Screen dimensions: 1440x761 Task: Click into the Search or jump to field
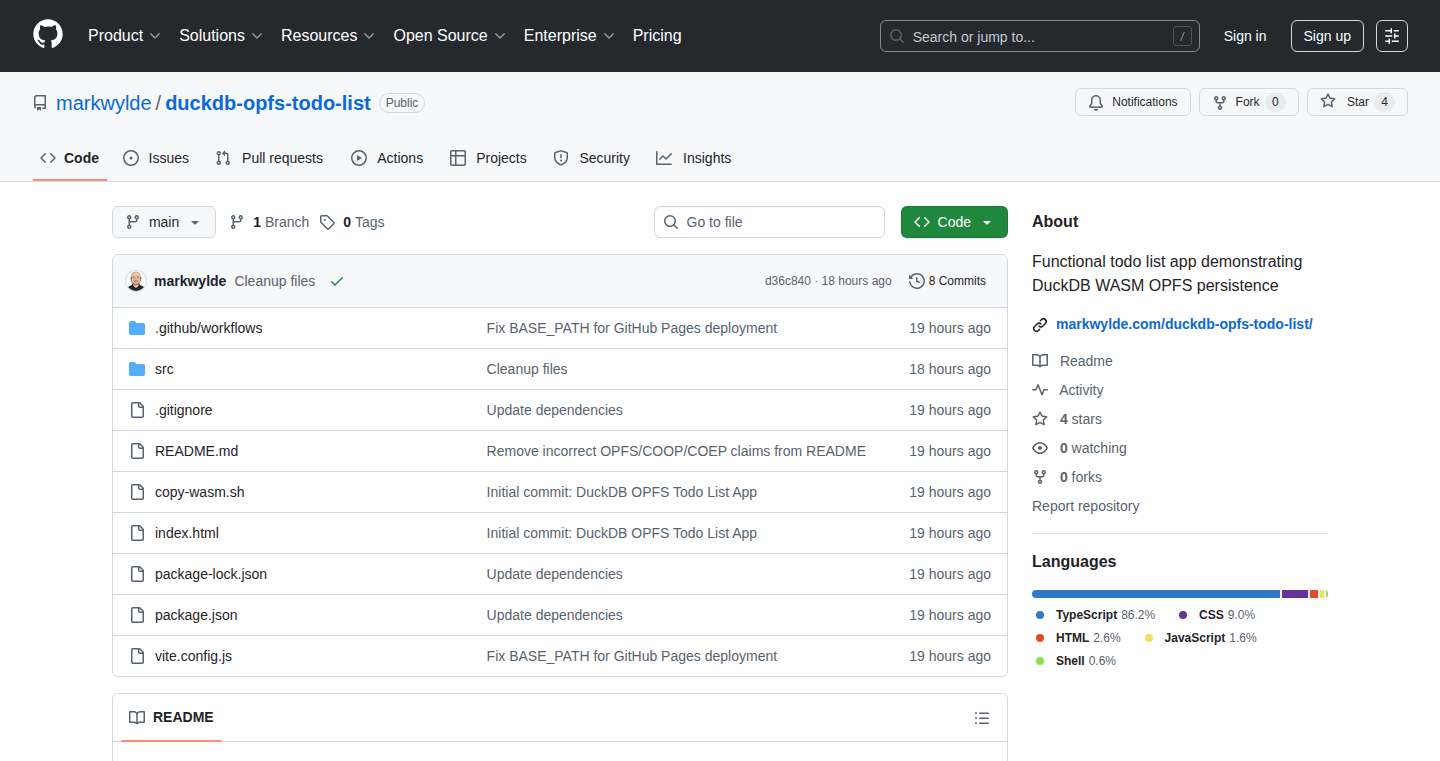point(1039,36)
